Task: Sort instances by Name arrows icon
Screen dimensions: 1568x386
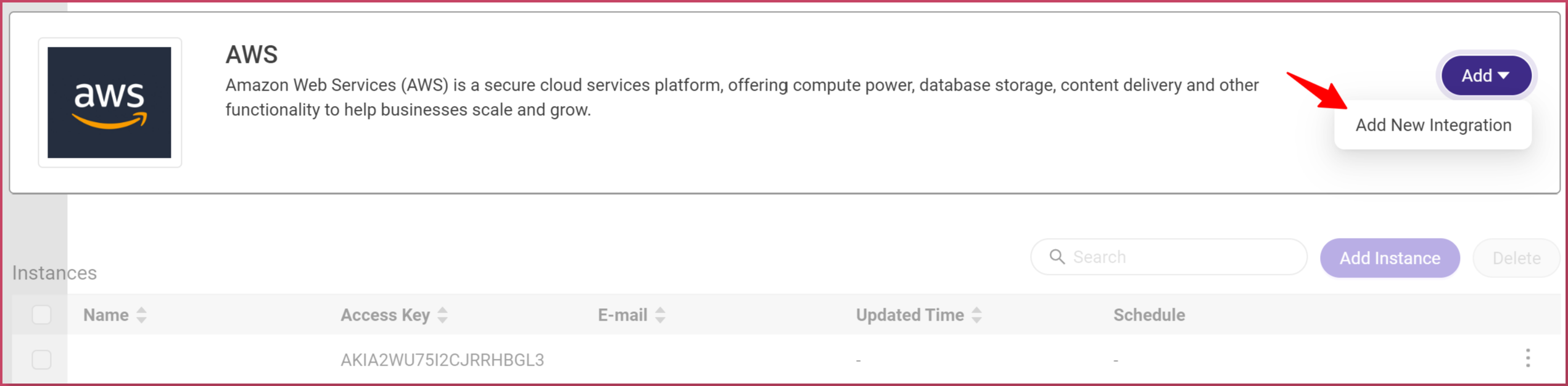Action: (142, 315)
